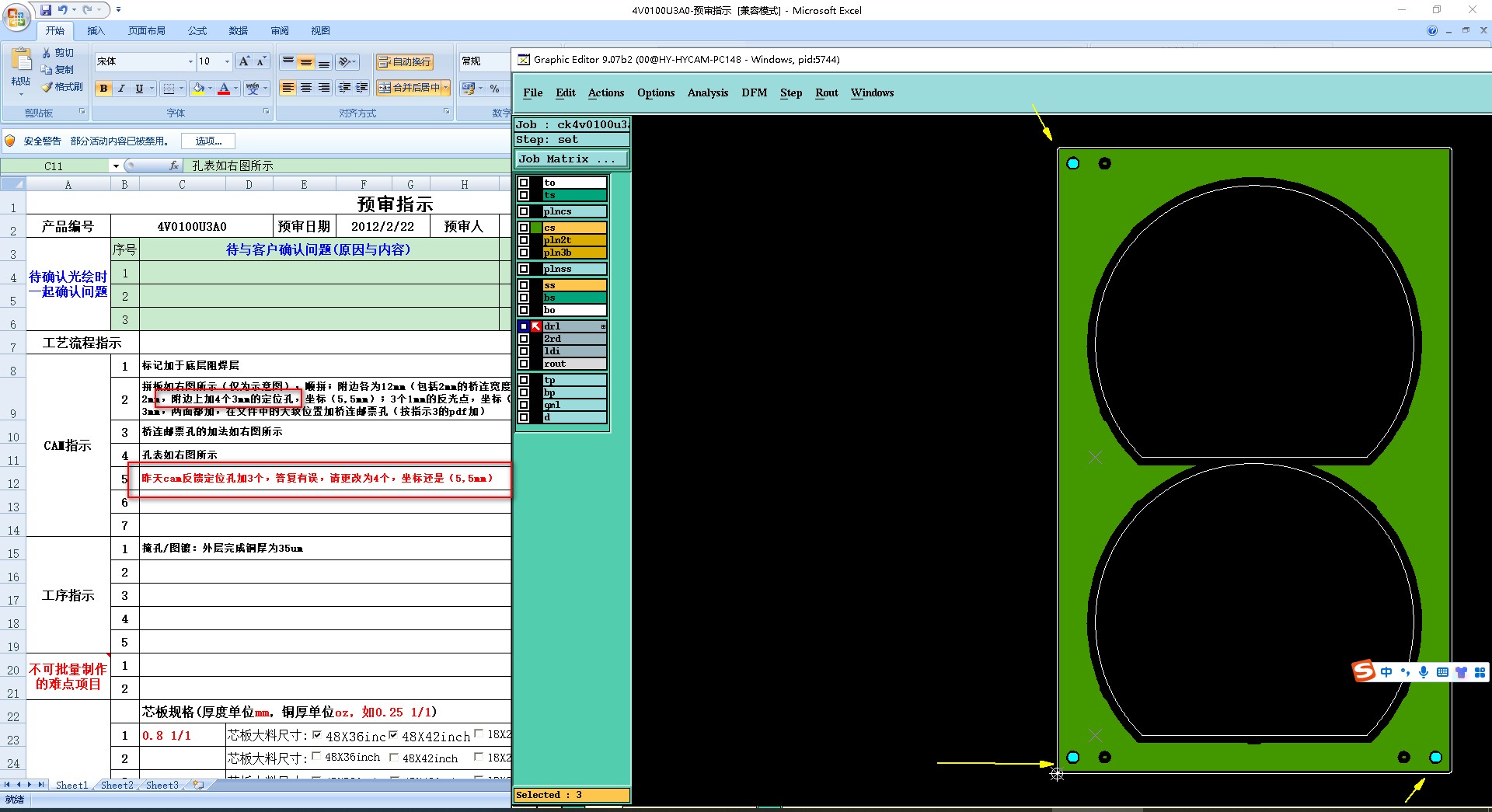The image size is (1492, 812).
Task: Toggle visibility checkbox for layer pln2t
Action: (x=524, y=240)
